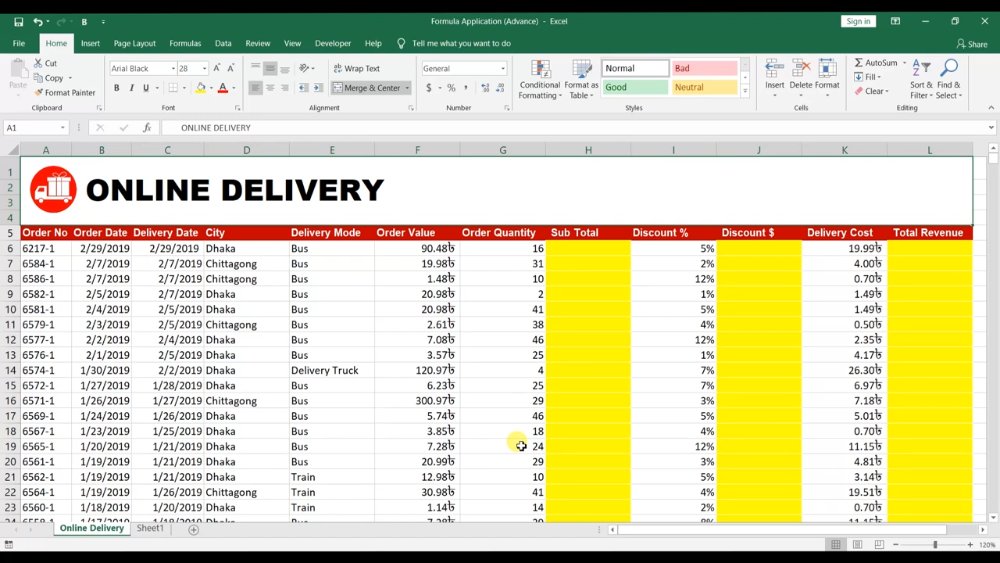The height and width of the screenshot is (563, 1000).
Task: Click the Increase Decimal icon
Action: [485, 88]
